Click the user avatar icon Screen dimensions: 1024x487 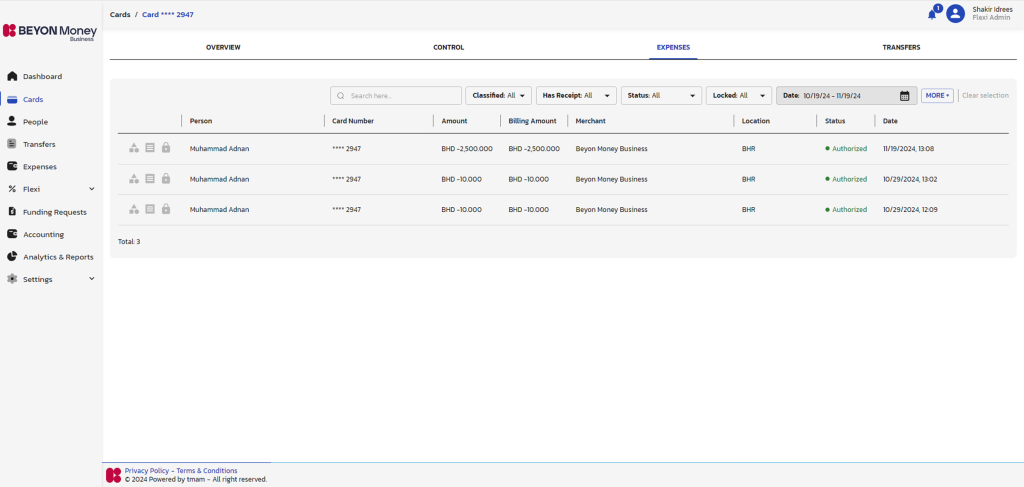(x=955, y=13)
